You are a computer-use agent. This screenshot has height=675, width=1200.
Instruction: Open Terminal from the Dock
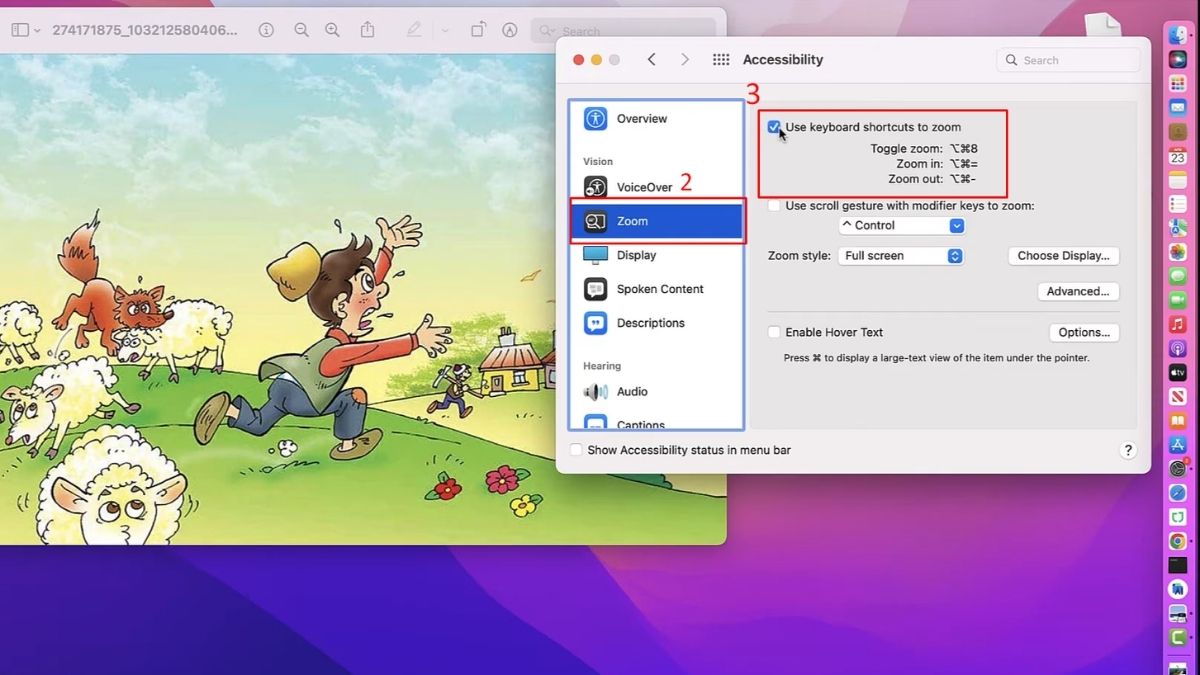coord(1178,566)
